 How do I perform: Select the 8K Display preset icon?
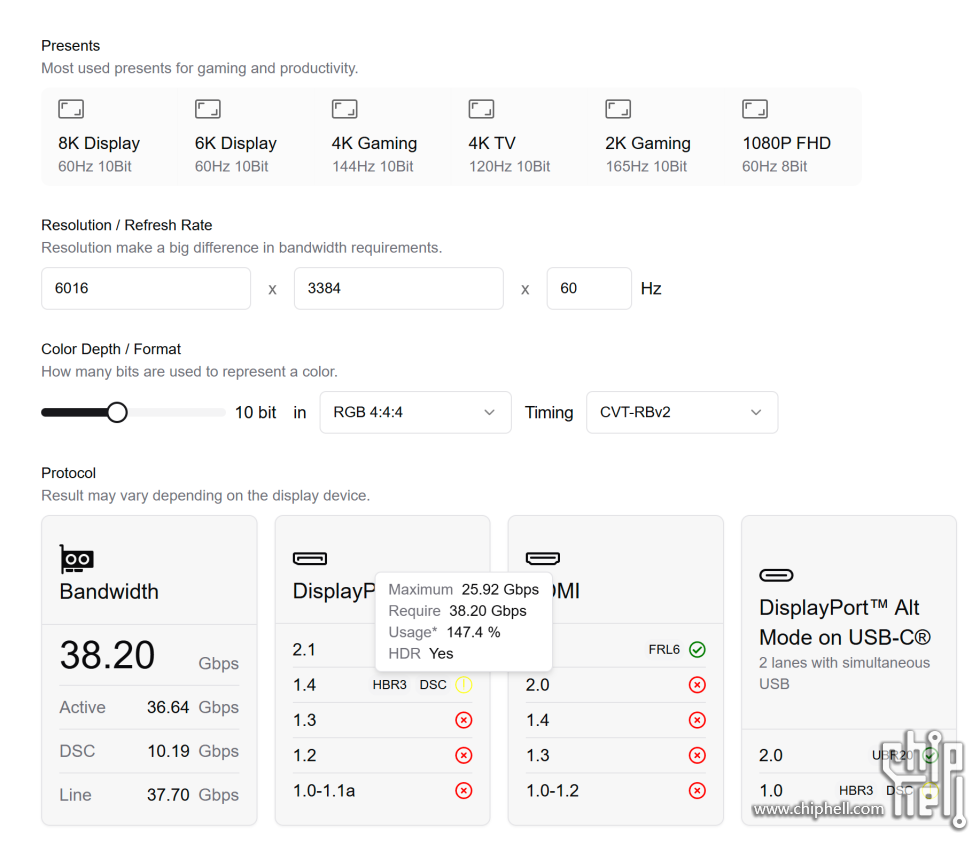click(71, 109)
